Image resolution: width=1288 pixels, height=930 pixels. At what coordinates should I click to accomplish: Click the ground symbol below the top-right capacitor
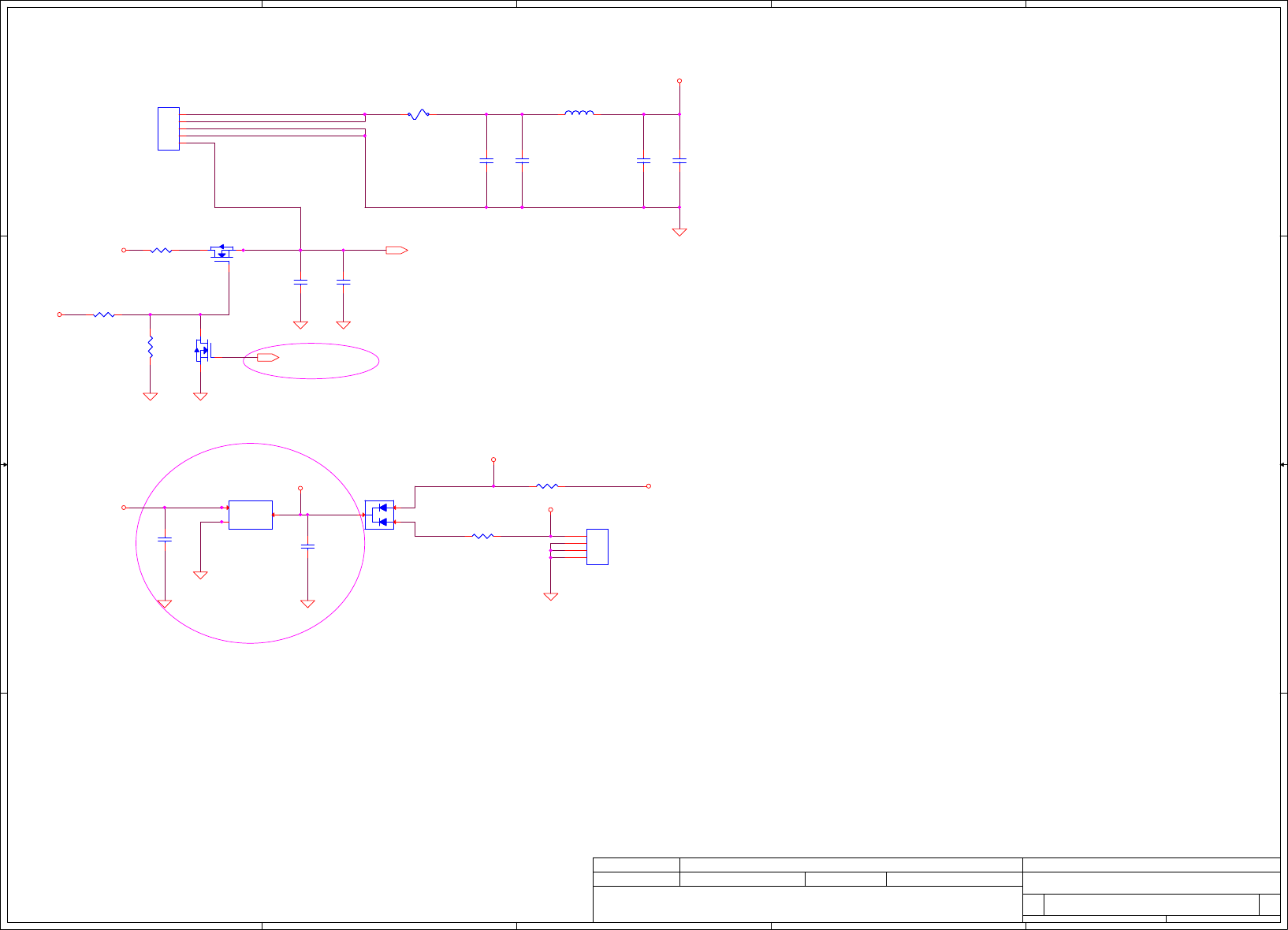679,232
